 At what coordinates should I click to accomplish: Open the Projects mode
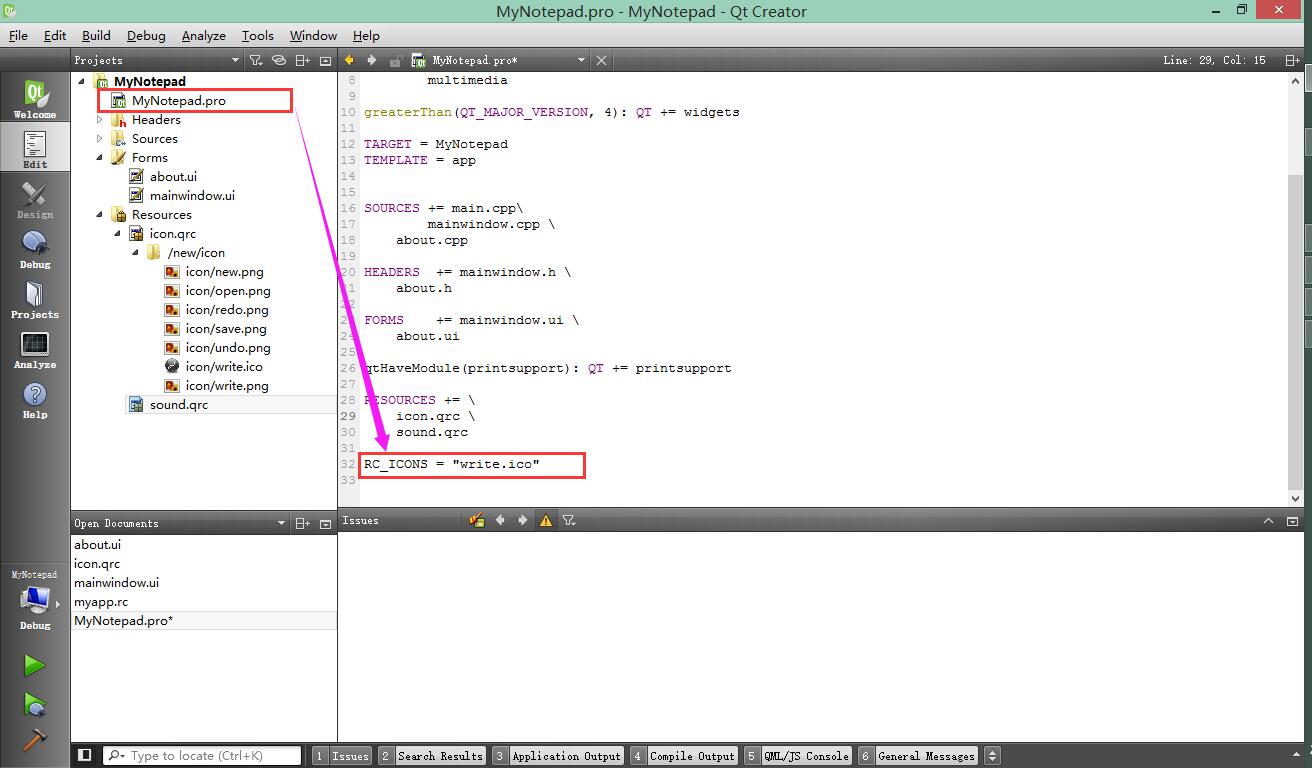35,299
